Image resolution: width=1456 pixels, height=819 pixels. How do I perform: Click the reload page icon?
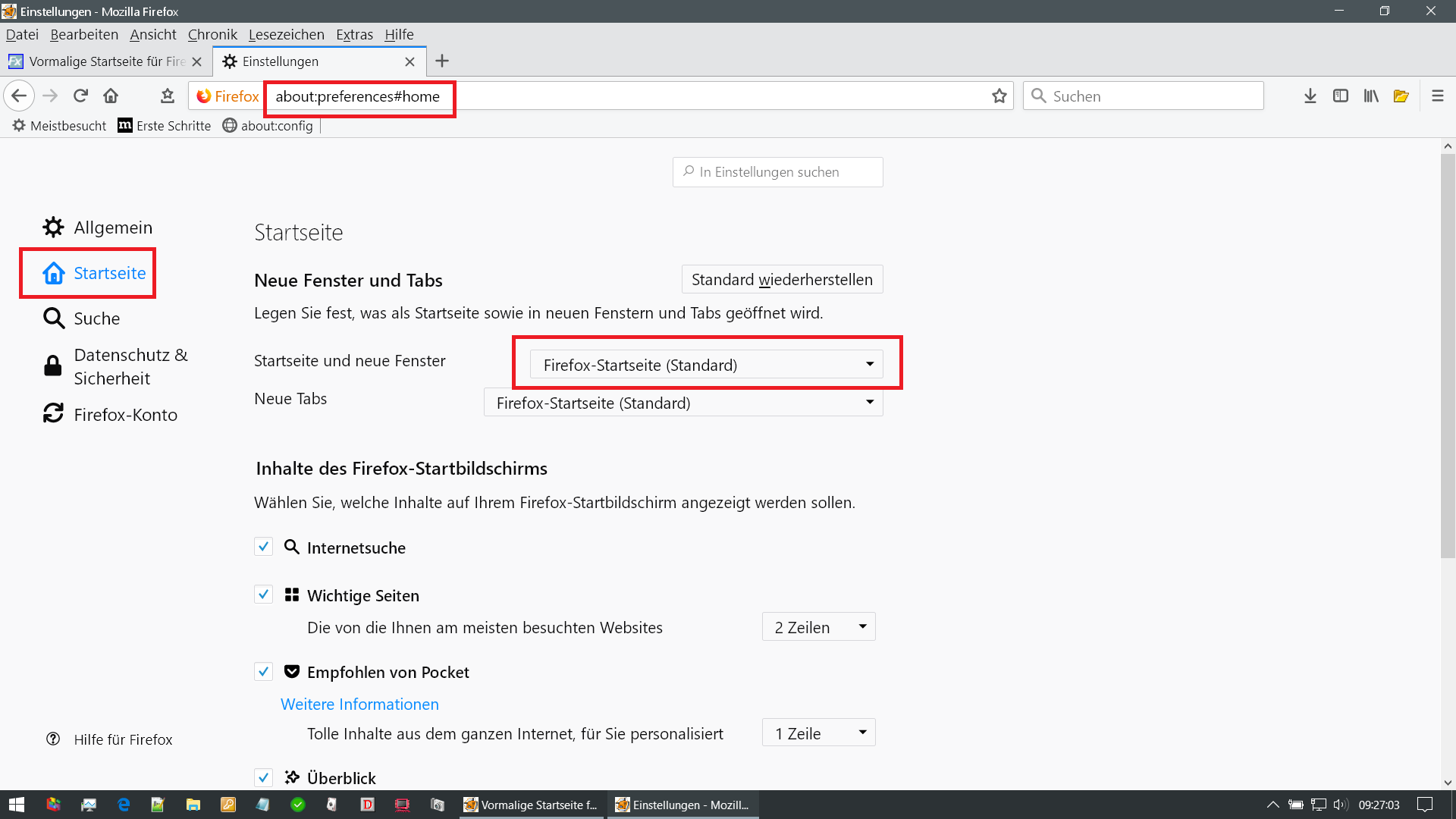tap(80, 96)
